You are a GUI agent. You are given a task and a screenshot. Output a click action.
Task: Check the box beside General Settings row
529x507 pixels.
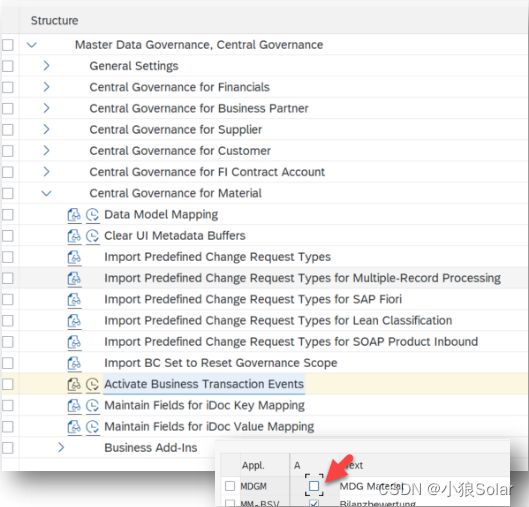(8, 66)
